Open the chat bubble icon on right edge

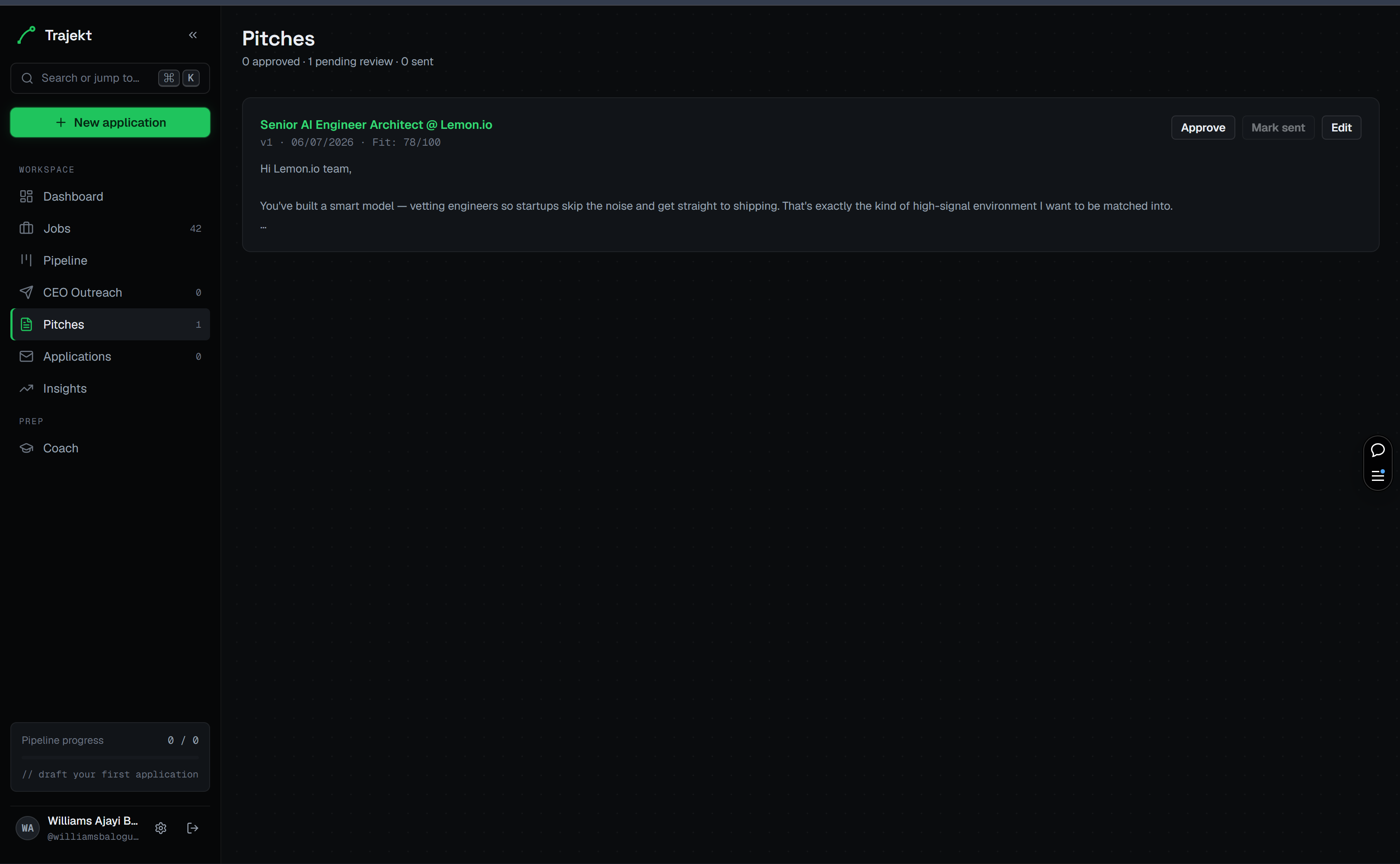tap(1378, 450)
